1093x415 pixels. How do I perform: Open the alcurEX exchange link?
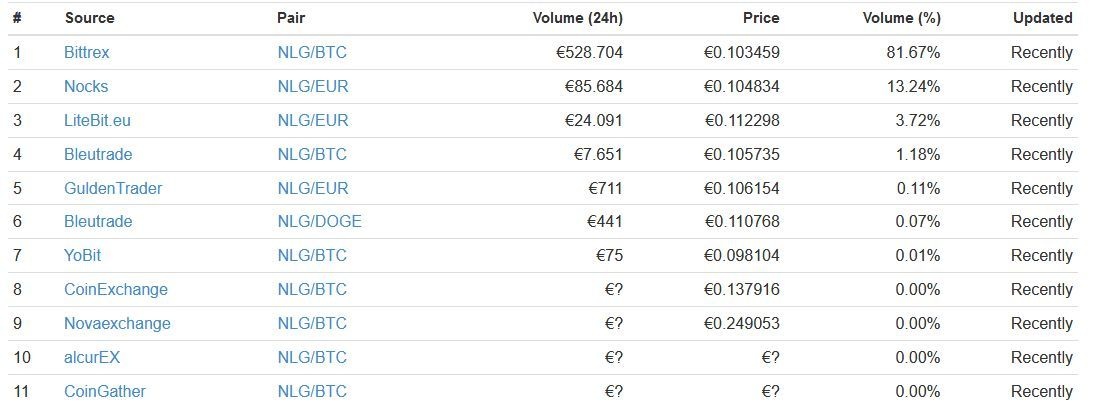(x=92, y=357)
